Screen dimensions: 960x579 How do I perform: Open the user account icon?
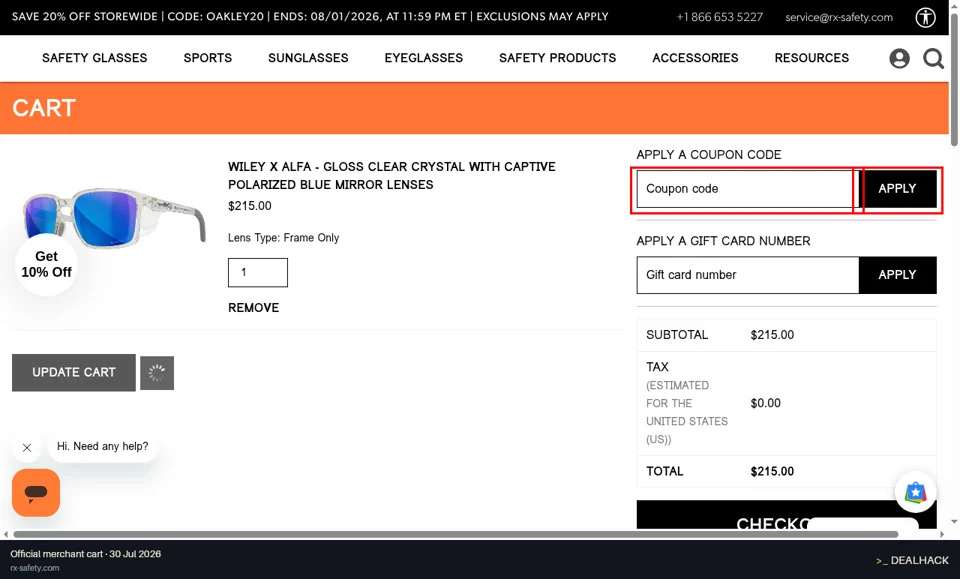click(x=899, y=58)
